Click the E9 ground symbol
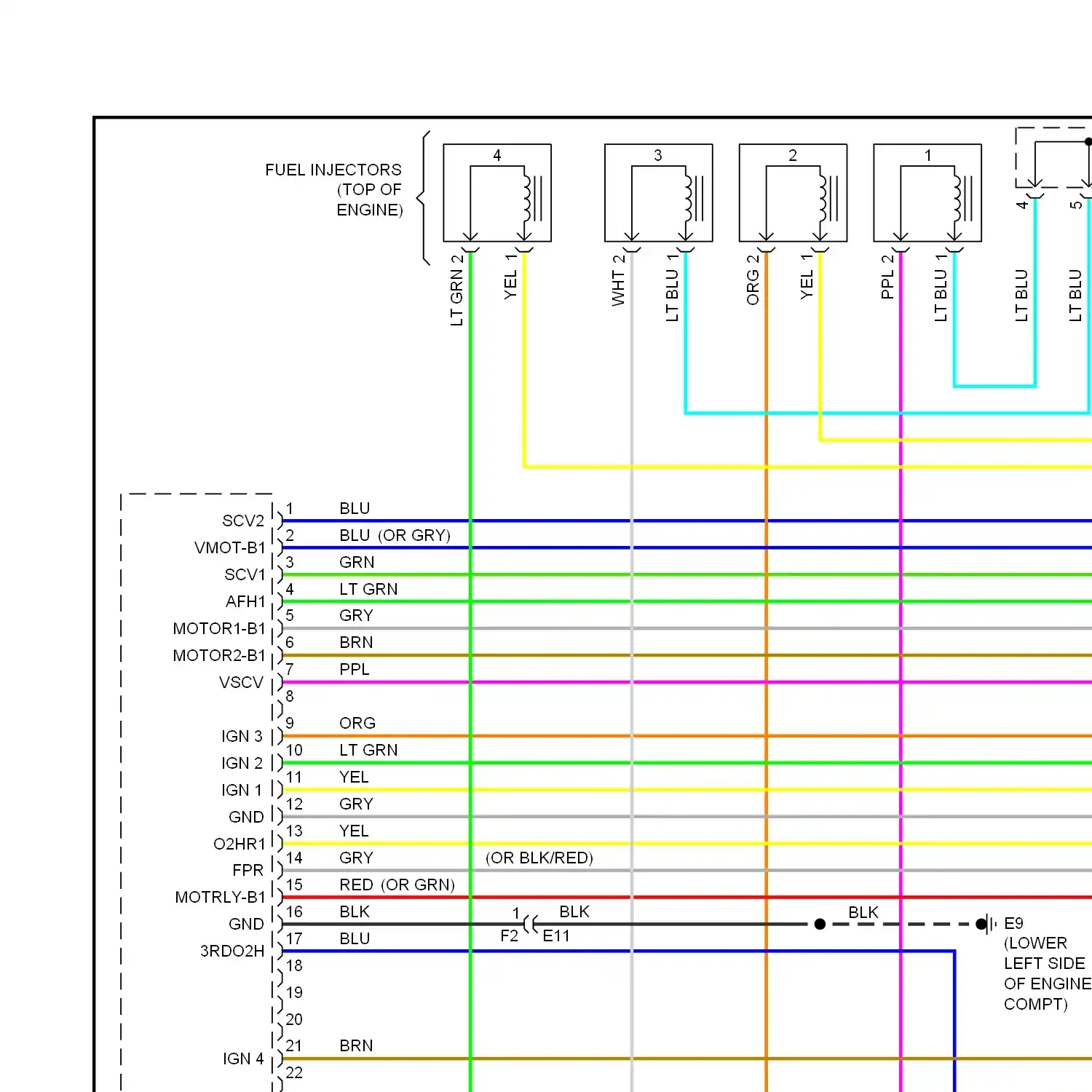1092x1092 pixels. coord(986,925)
